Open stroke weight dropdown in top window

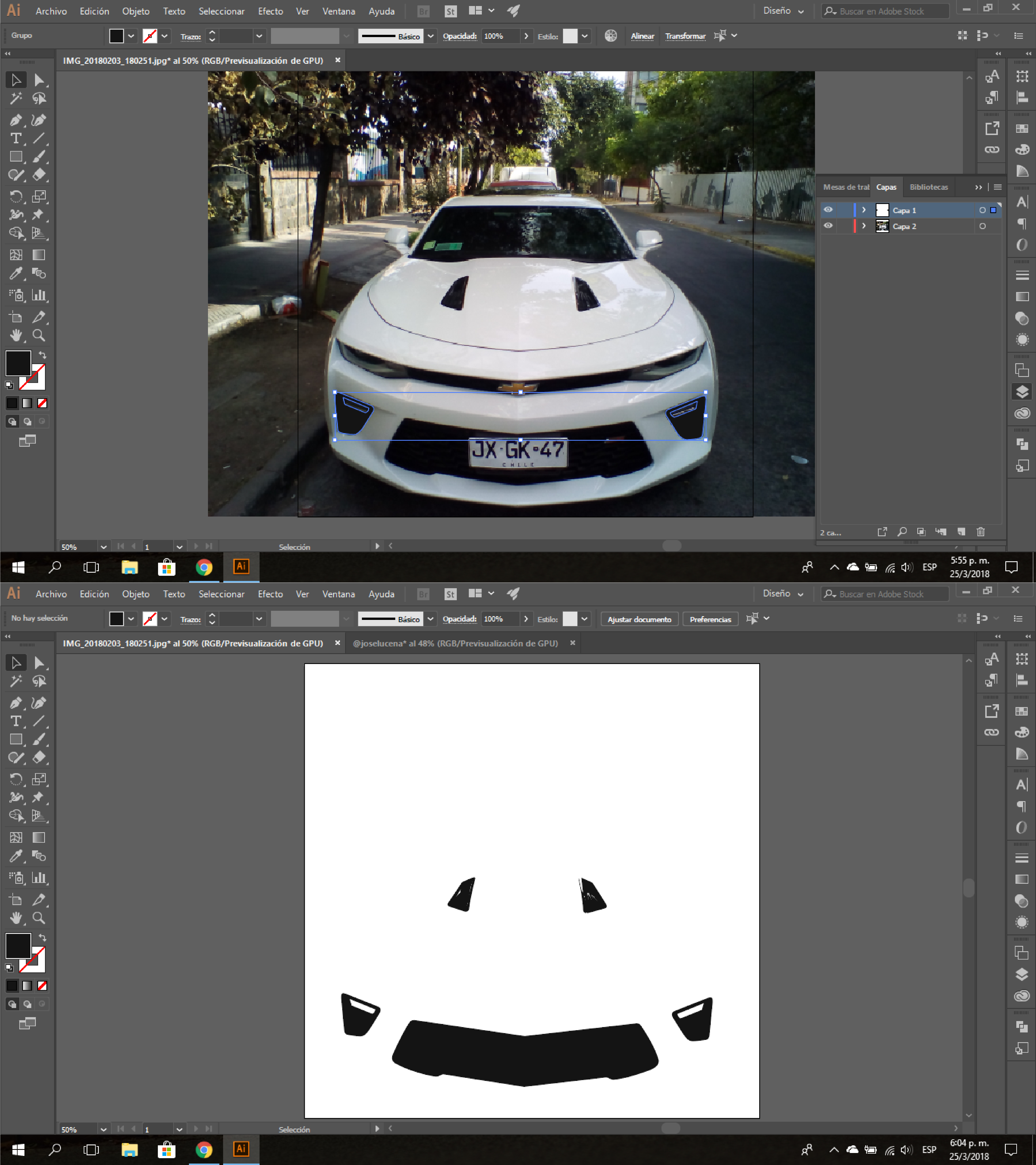(259, 36)
